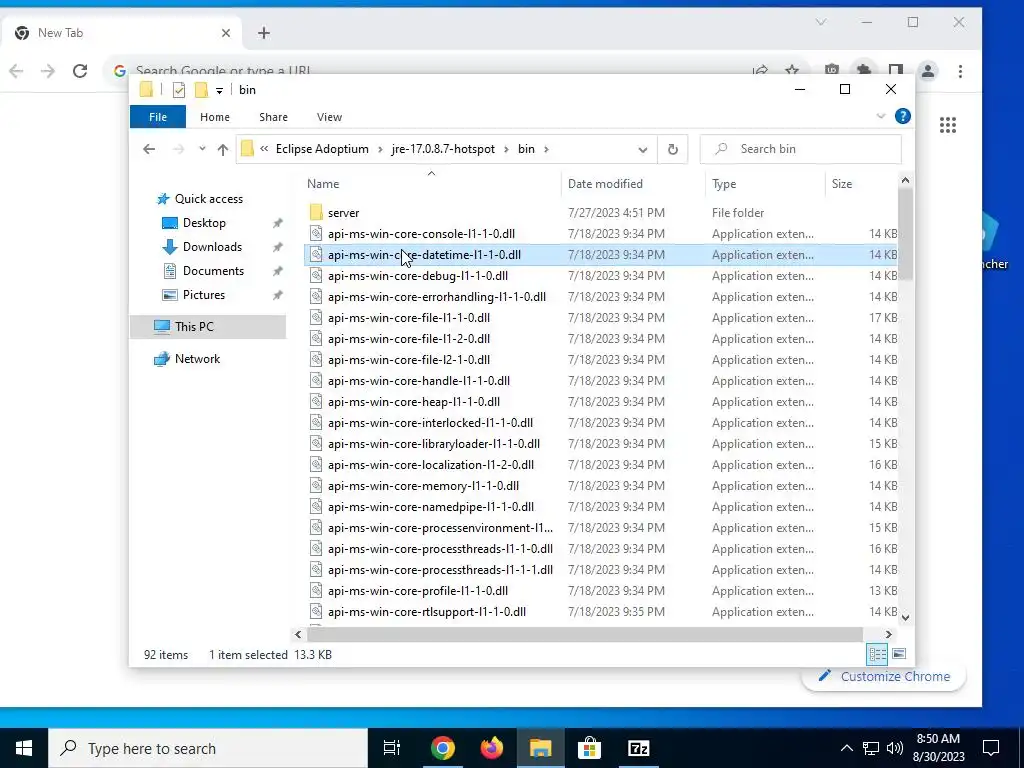The height and width of the screenshot is (768, 1024).
Task: Open Chrome profile avatar icon
Action: pos(927,71)
